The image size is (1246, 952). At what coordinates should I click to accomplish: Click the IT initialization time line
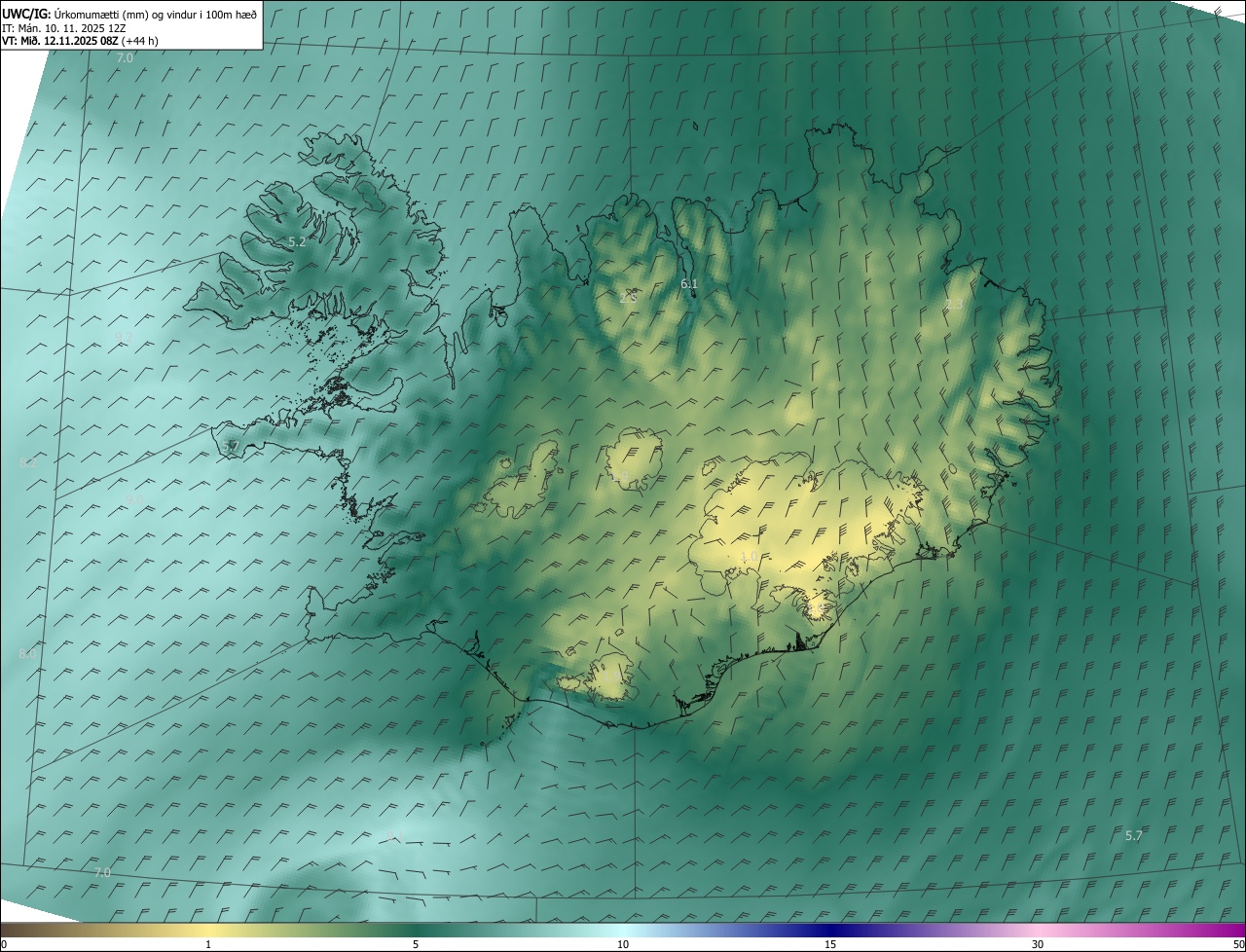(x=66, y=27)
